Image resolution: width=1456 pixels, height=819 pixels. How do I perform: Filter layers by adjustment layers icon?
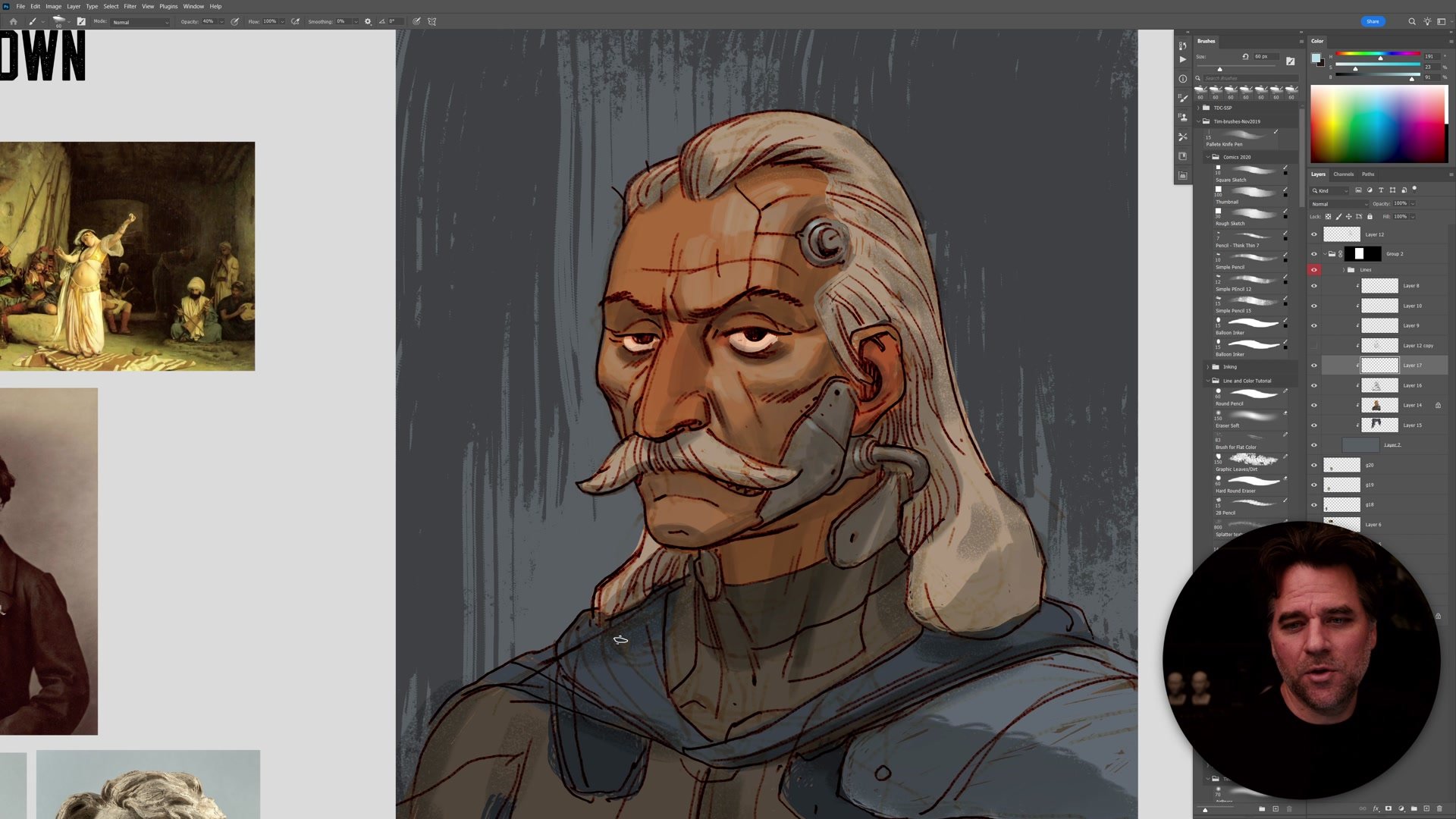(1370, 190)
